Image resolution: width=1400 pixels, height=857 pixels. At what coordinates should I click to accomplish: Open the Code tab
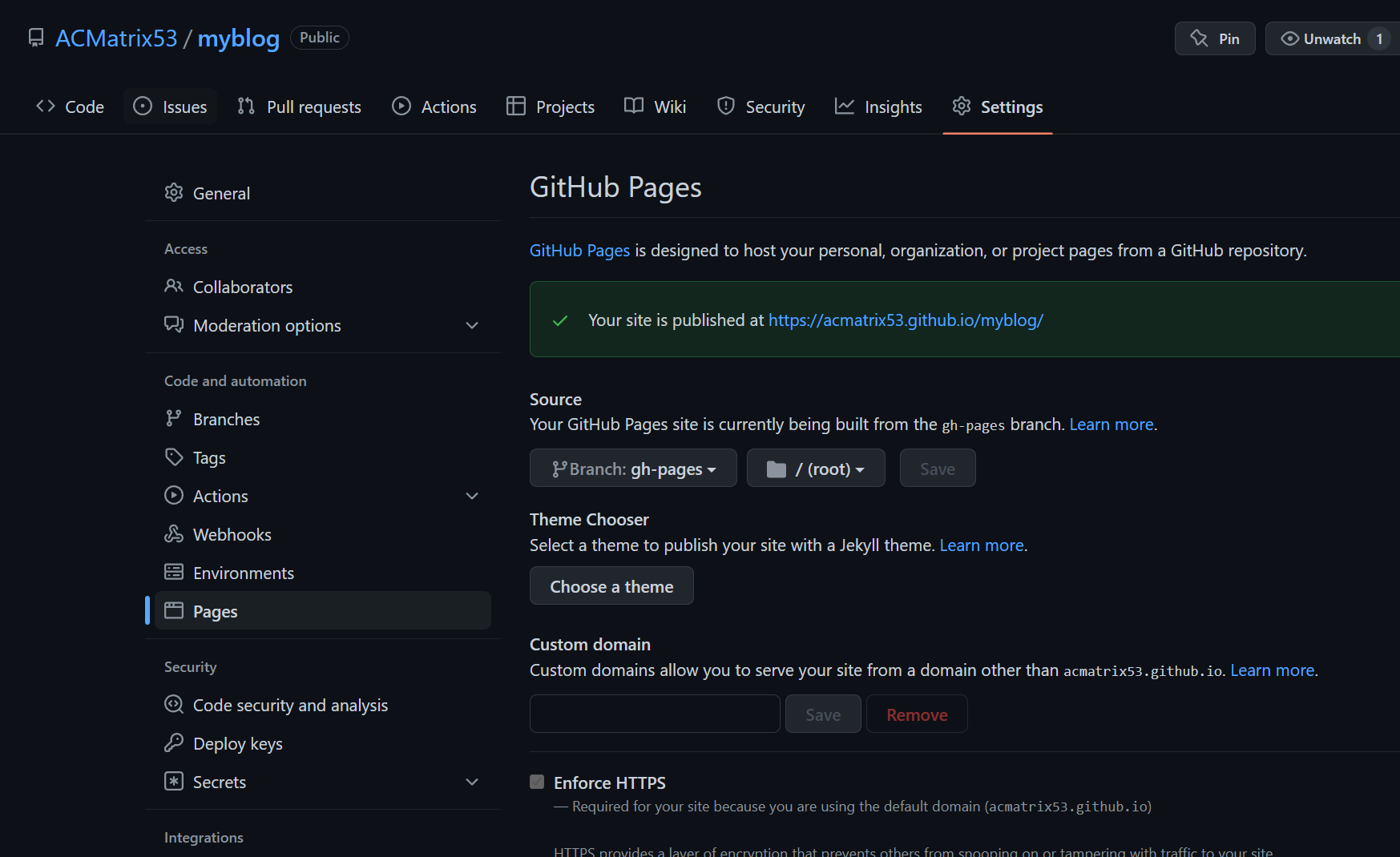tap(71, 107)
